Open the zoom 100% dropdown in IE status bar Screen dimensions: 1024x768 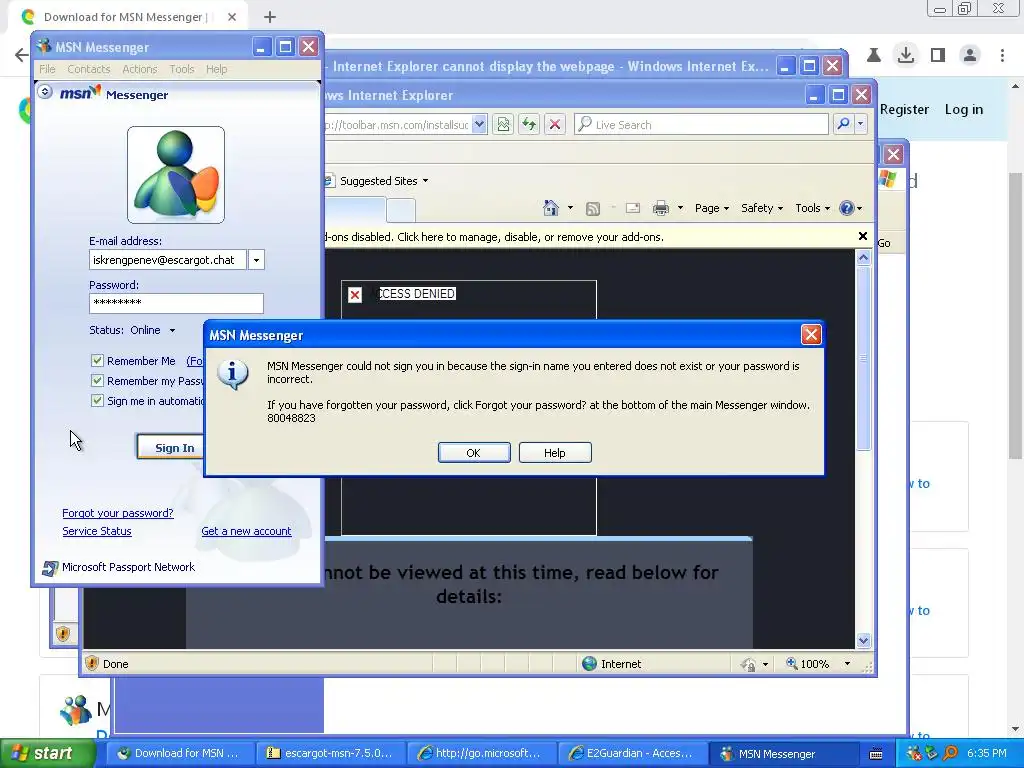[847, 664]
